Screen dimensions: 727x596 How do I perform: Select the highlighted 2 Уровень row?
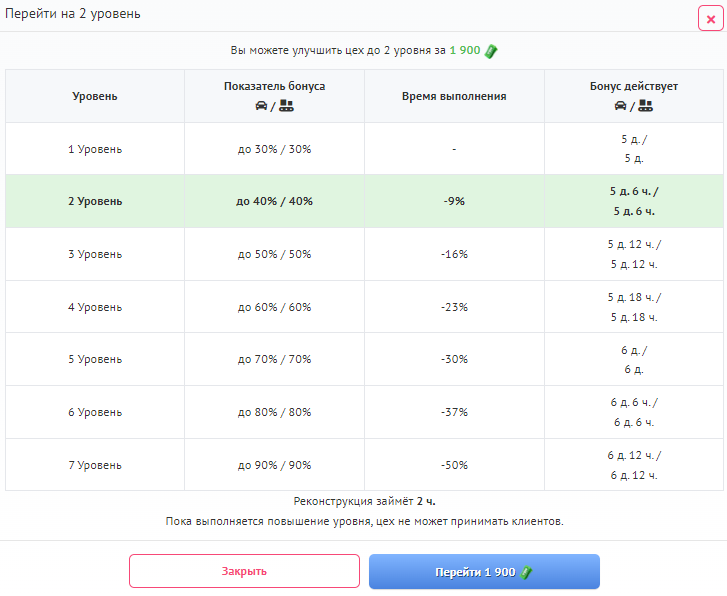(95, 201)
